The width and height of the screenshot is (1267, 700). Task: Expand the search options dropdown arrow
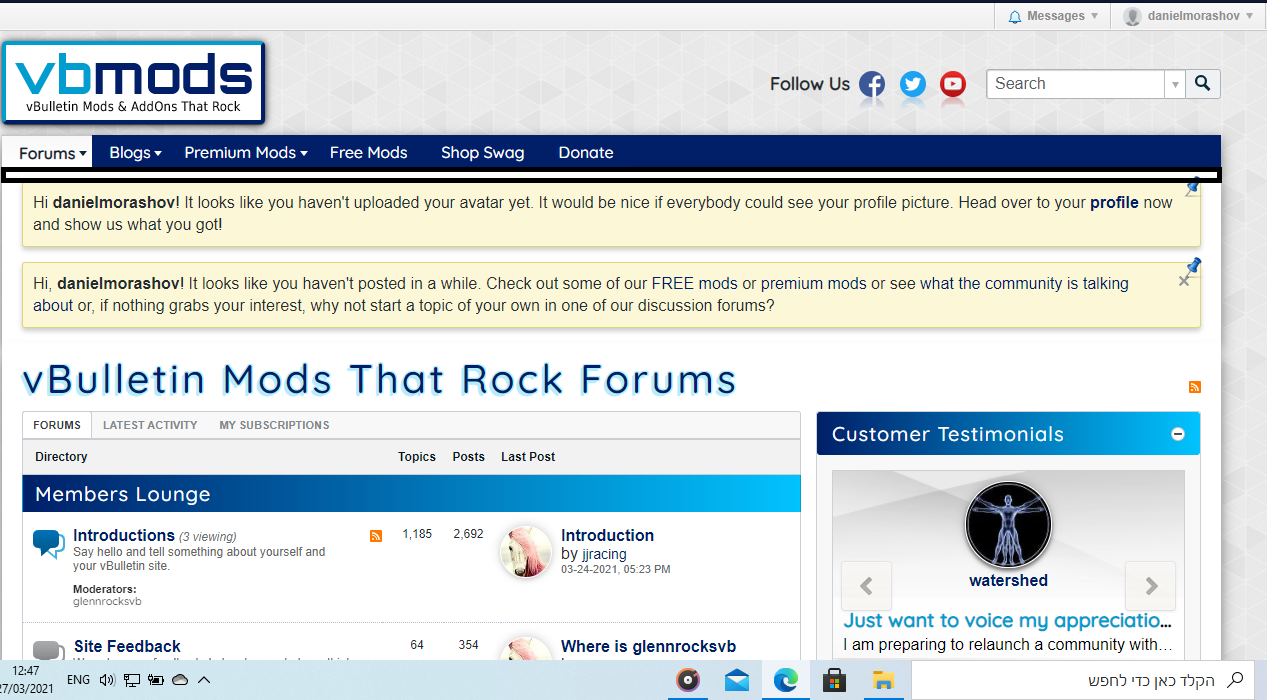tap(1175, 84)
